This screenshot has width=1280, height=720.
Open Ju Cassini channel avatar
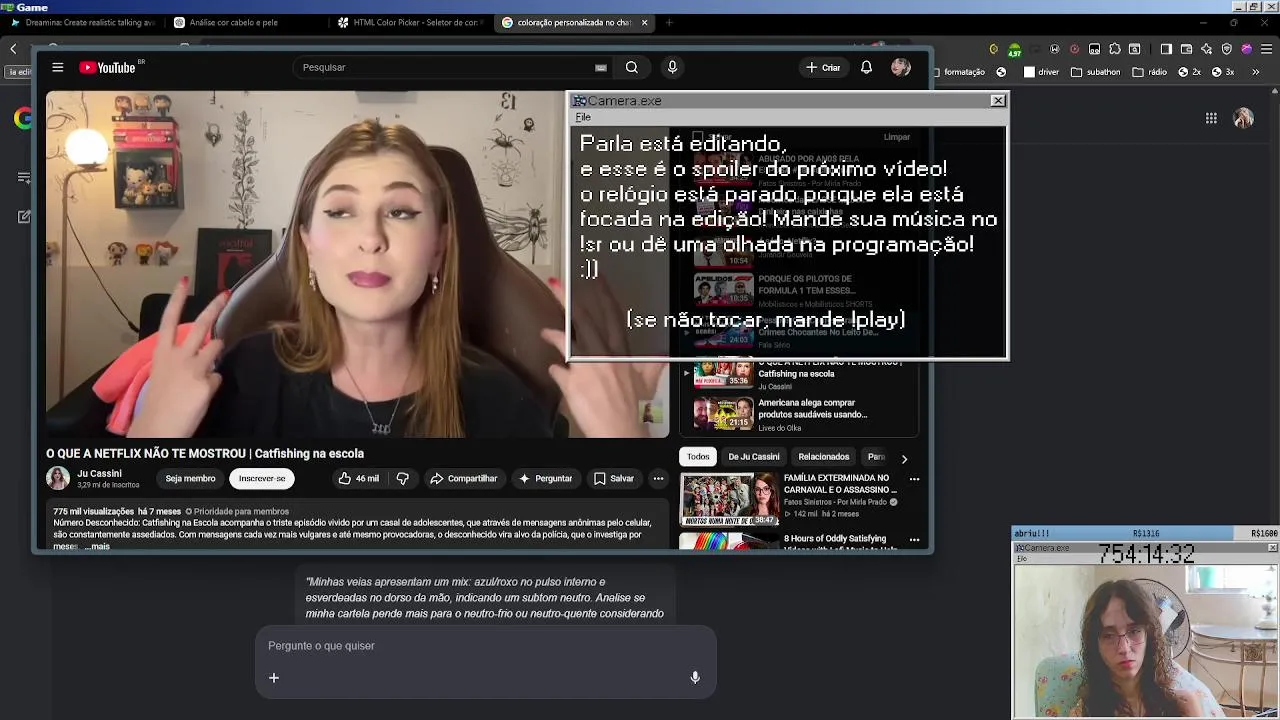point(58,478)
